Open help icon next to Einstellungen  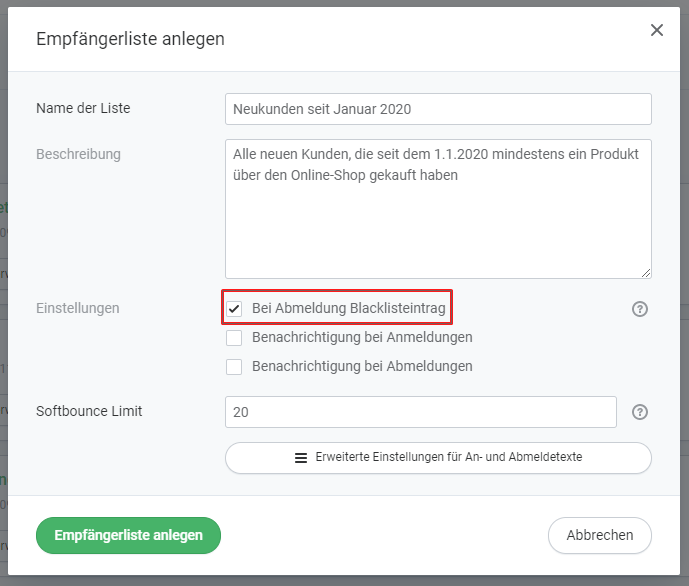[x=641, y=309]
